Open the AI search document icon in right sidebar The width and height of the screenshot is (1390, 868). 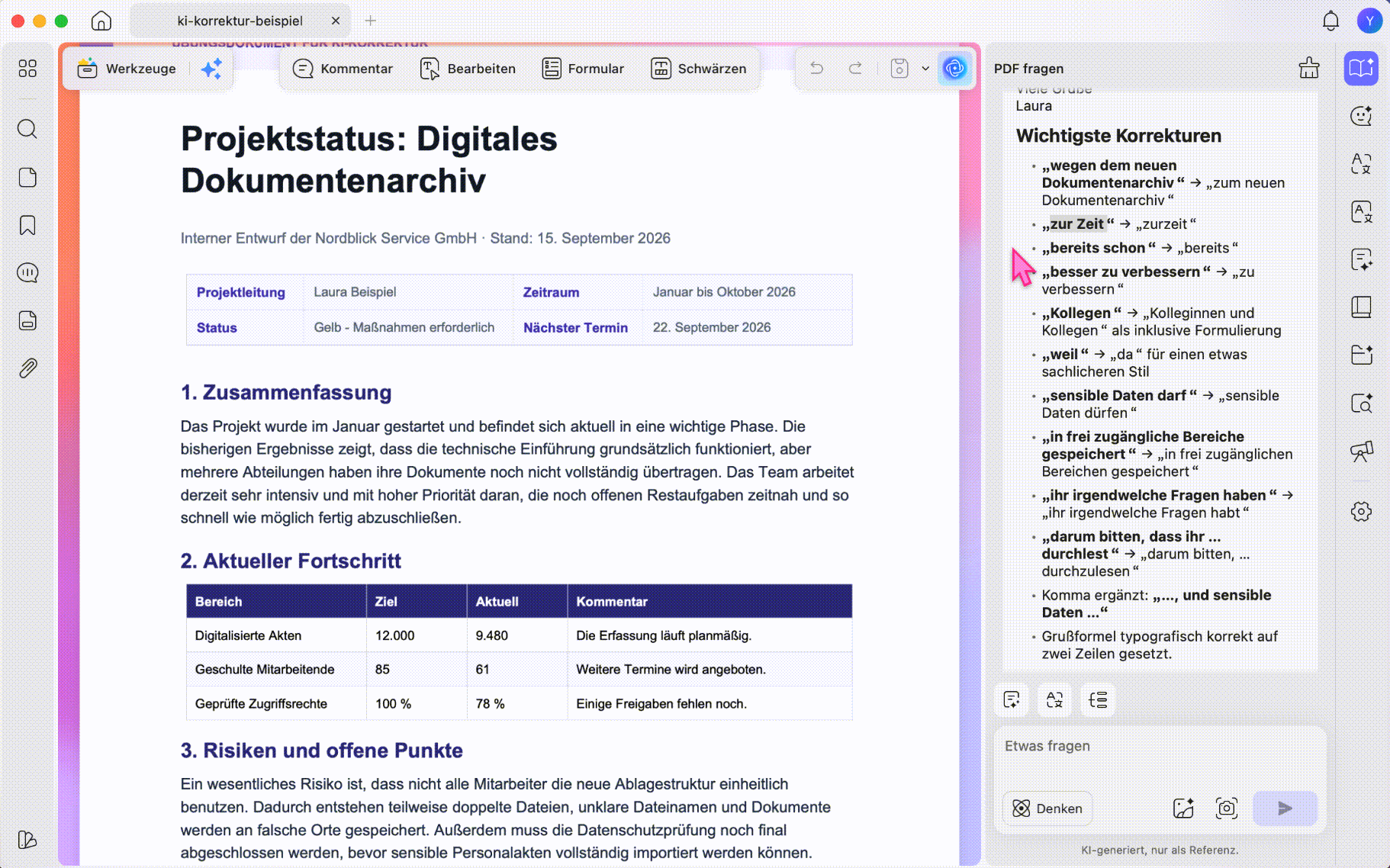tap(1361, 403)
